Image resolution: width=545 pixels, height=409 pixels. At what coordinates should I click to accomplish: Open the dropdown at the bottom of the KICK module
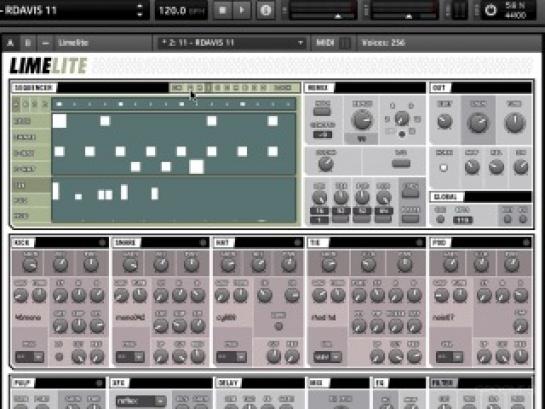coord(30,357)
